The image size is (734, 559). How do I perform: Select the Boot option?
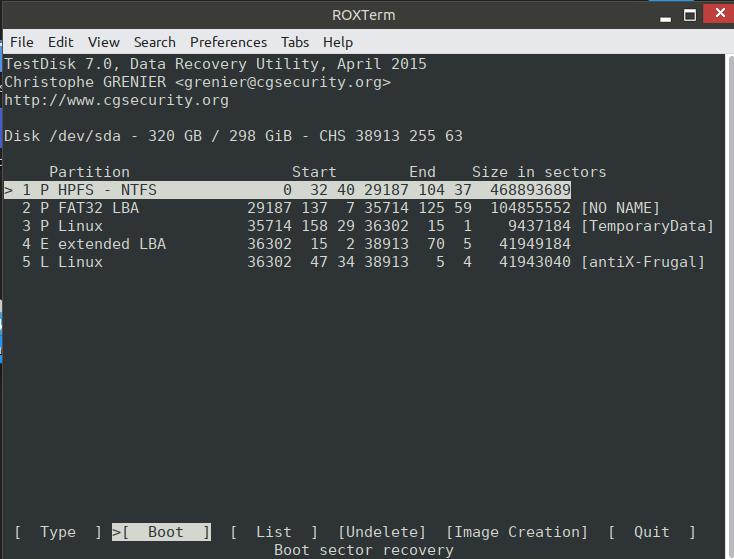(161, 532)
